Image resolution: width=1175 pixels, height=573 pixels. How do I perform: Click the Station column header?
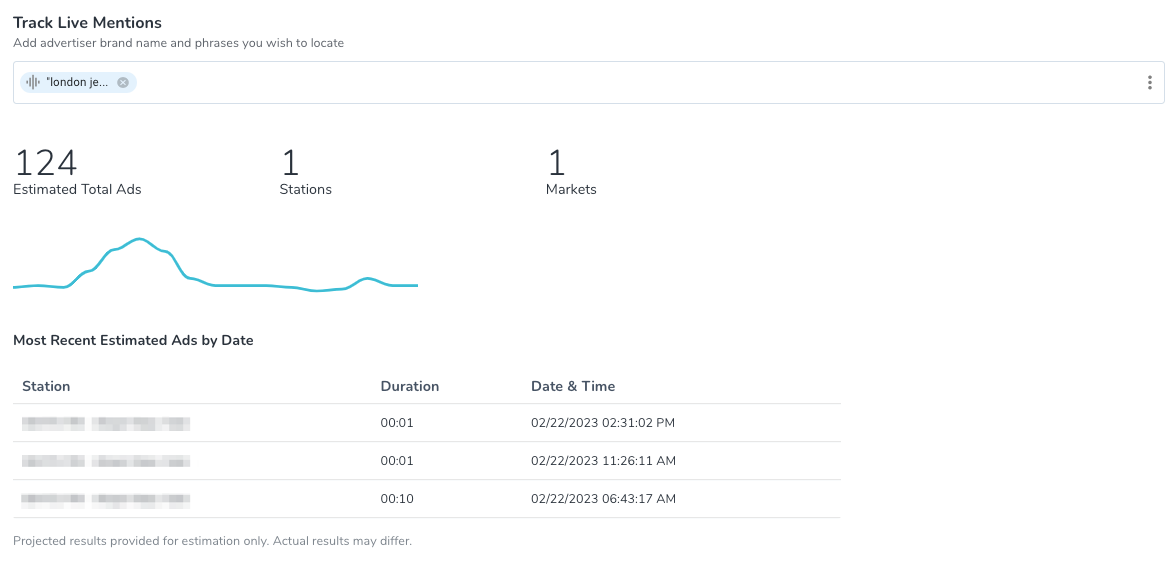(x=46, y=386)
